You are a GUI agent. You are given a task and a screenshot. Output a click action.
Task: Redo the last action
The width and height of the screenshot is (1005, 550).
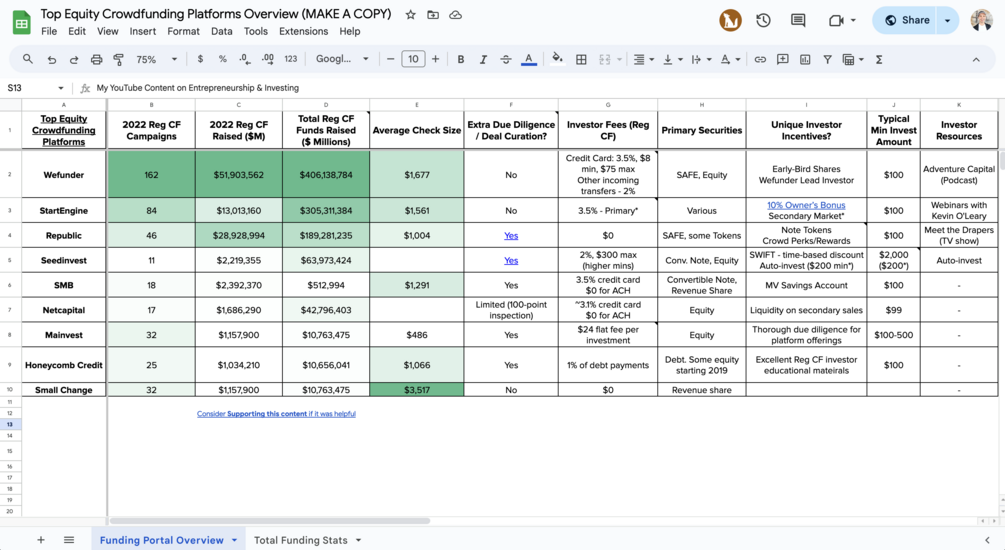[x=74, y=59]
